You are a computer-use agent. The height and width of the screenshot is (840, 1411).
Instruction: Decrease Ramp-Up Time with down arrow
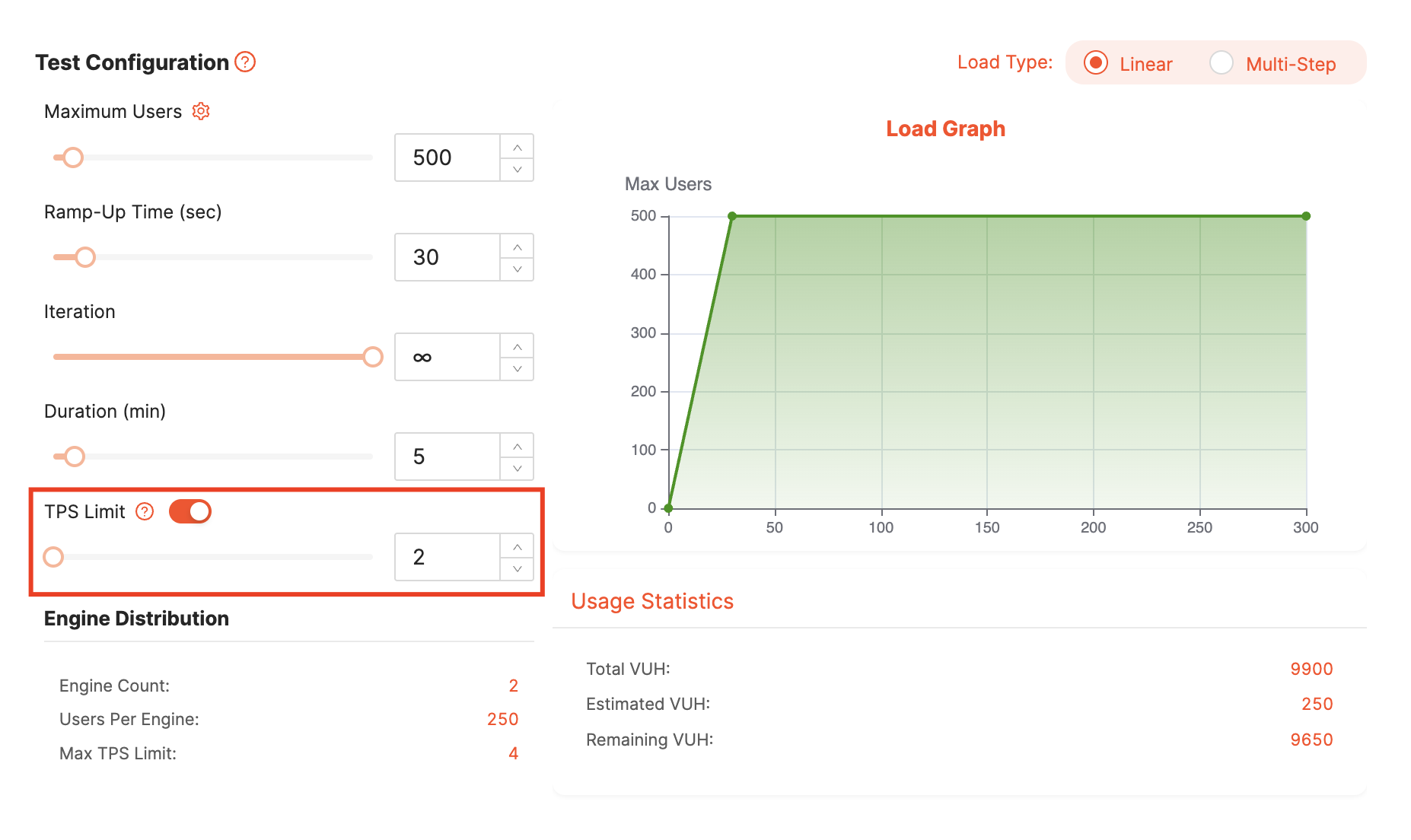click(x=518, y=269)
